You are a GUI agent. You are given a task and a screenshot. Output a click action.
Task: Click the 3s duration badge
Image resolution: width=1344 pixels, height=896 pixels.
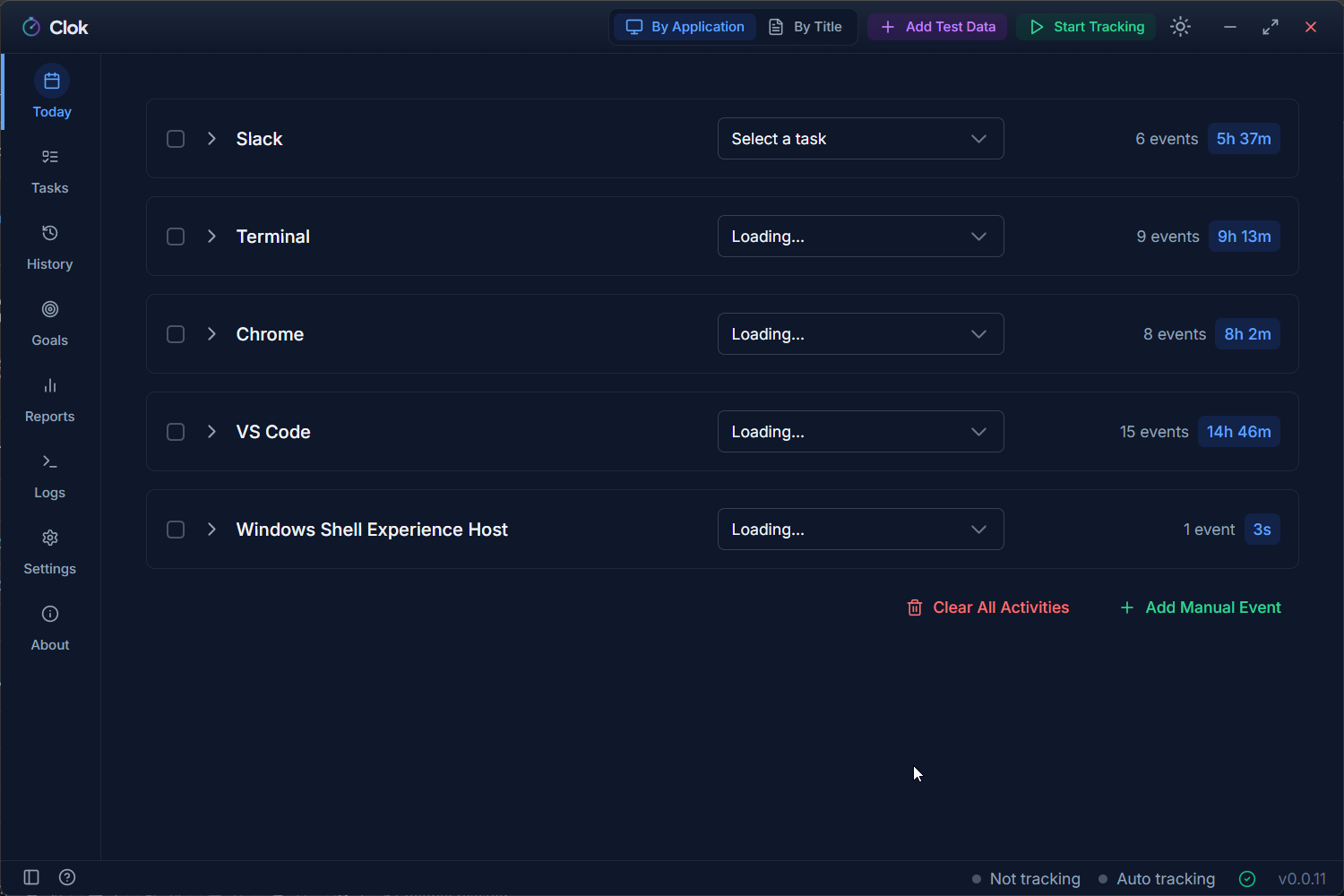point(1262,530)
